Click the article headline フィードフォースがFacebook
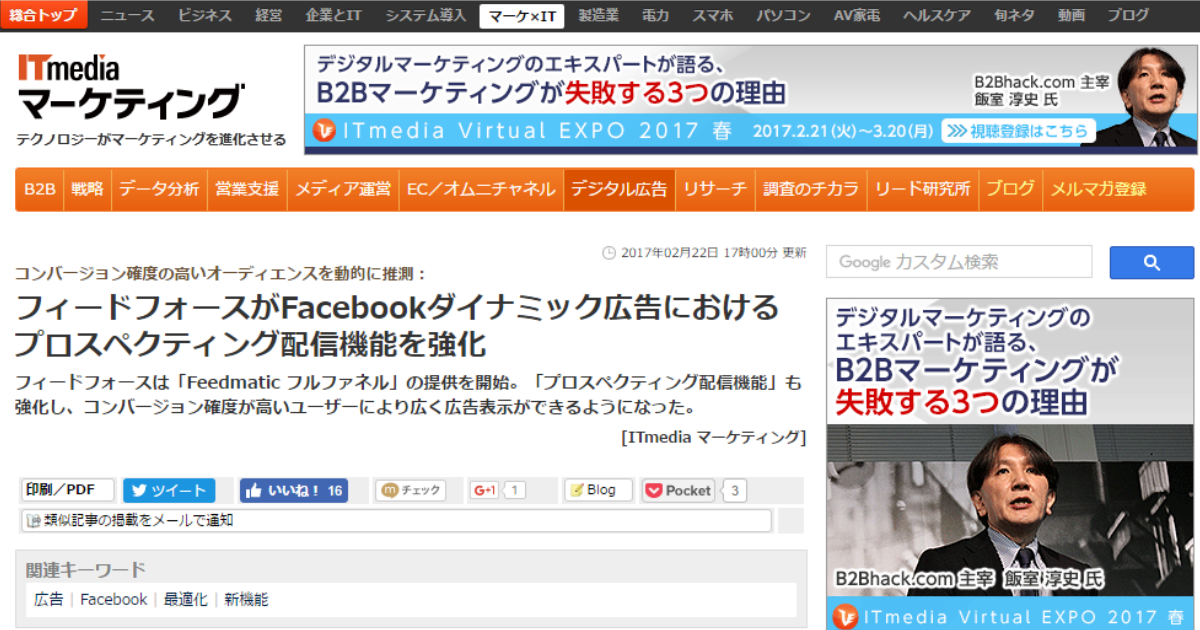Image resolution: width=1200 pixels, height=630 pixels. (x=396, y=325)
